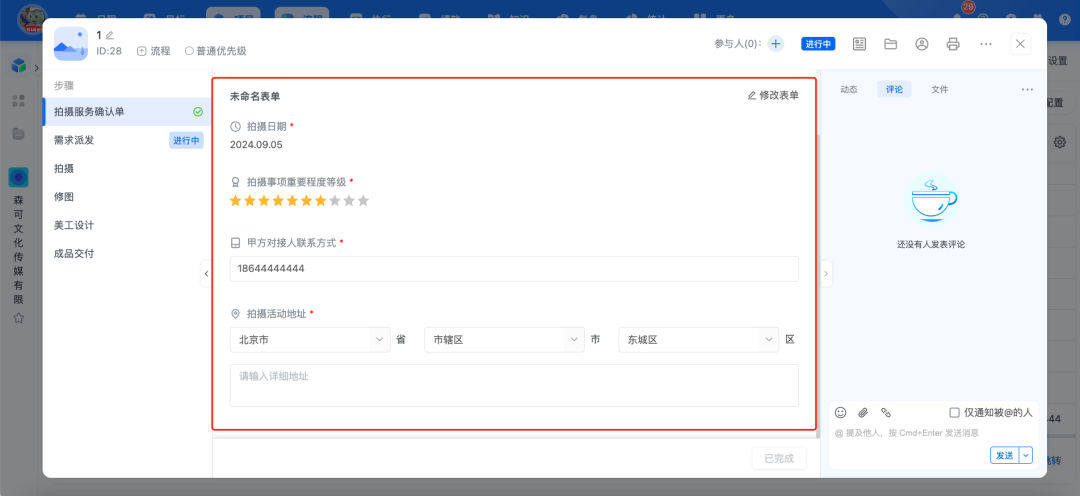The width and height of the screenshot is (1080, 496).
Task: Click the 已完成 button
Action: click(779, 458)
